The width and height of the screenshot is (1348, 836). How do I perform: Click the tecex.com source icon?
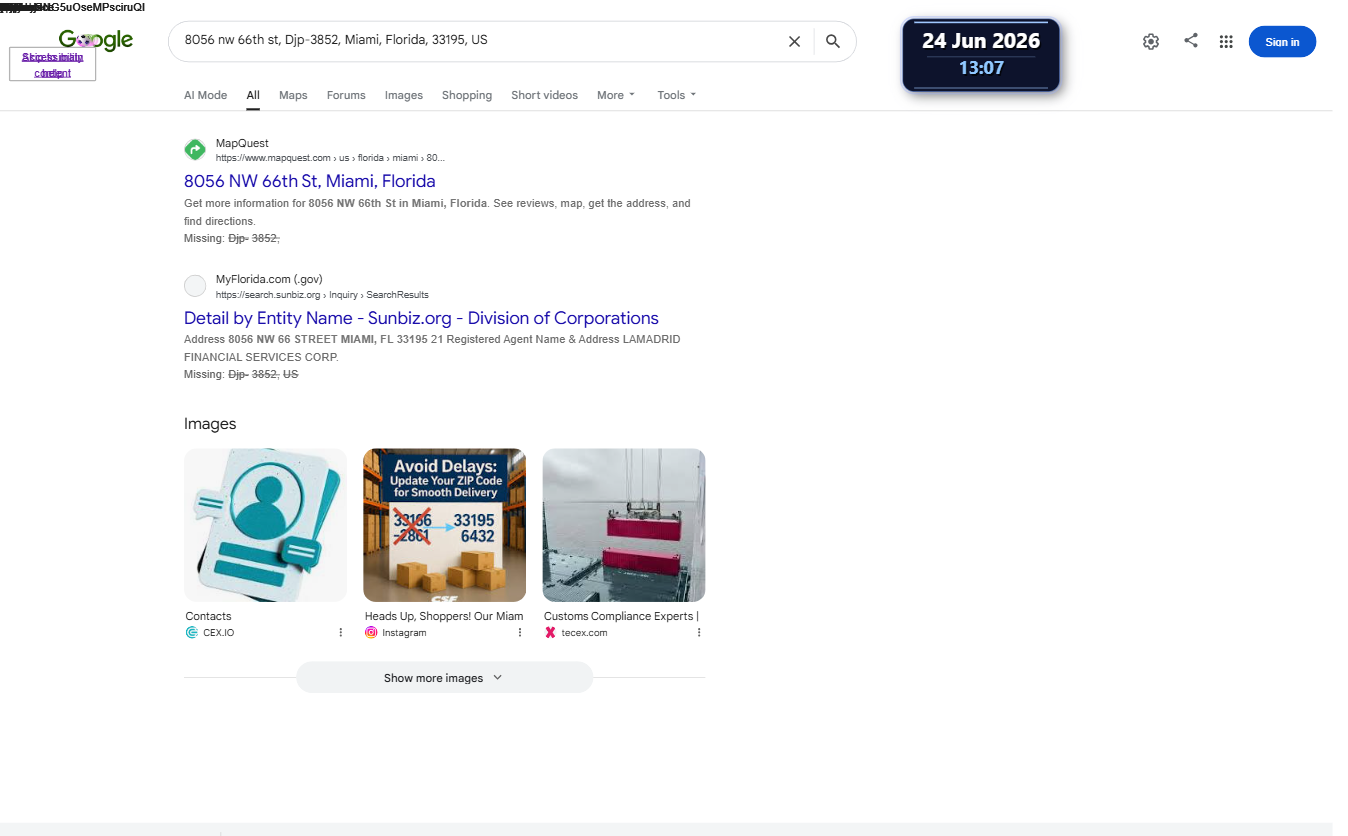pyautogui.click(x=550, y=632)
